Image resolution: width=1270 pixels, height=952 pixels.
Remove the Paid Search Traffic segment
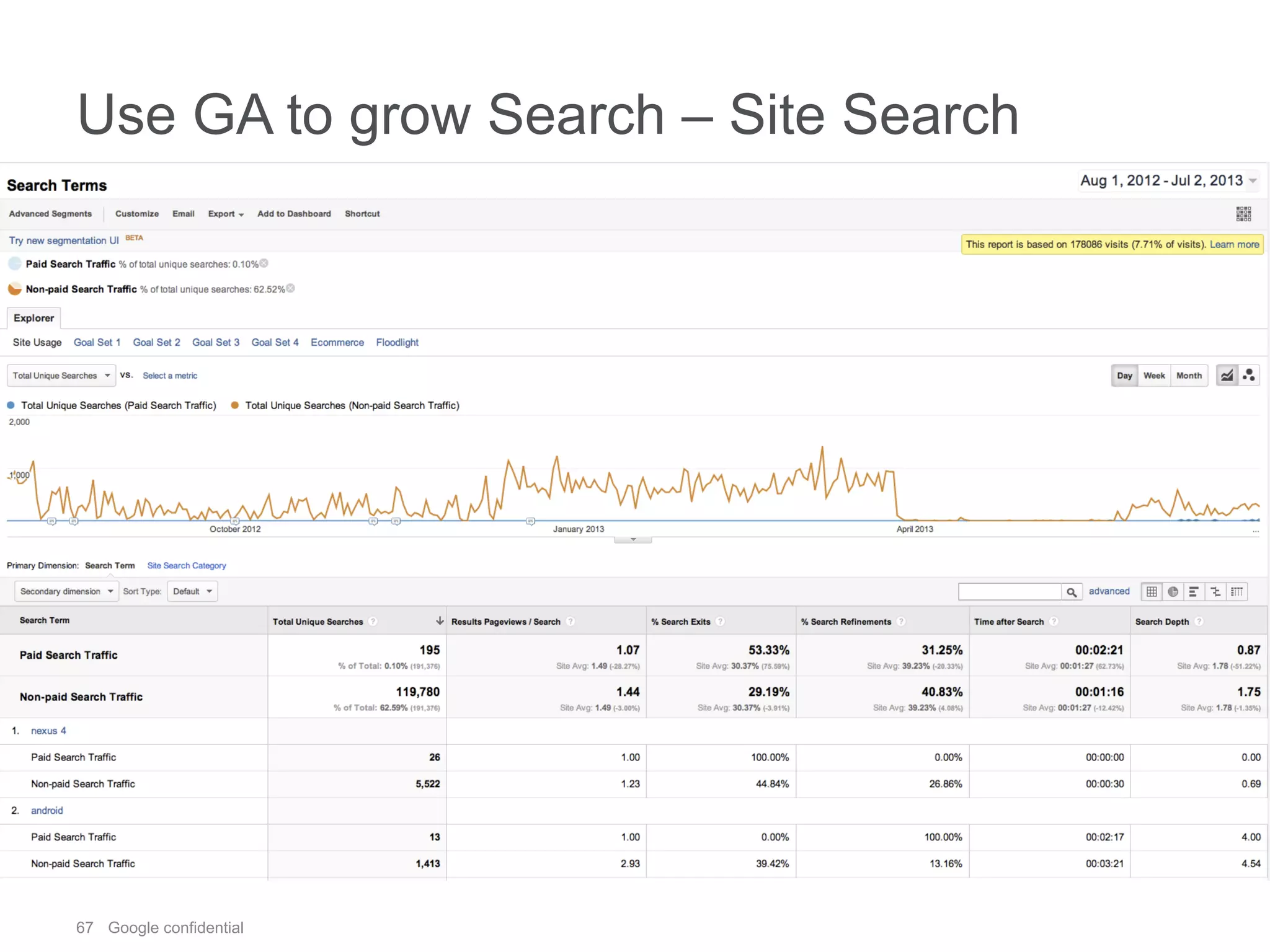[x=264, y=263]
